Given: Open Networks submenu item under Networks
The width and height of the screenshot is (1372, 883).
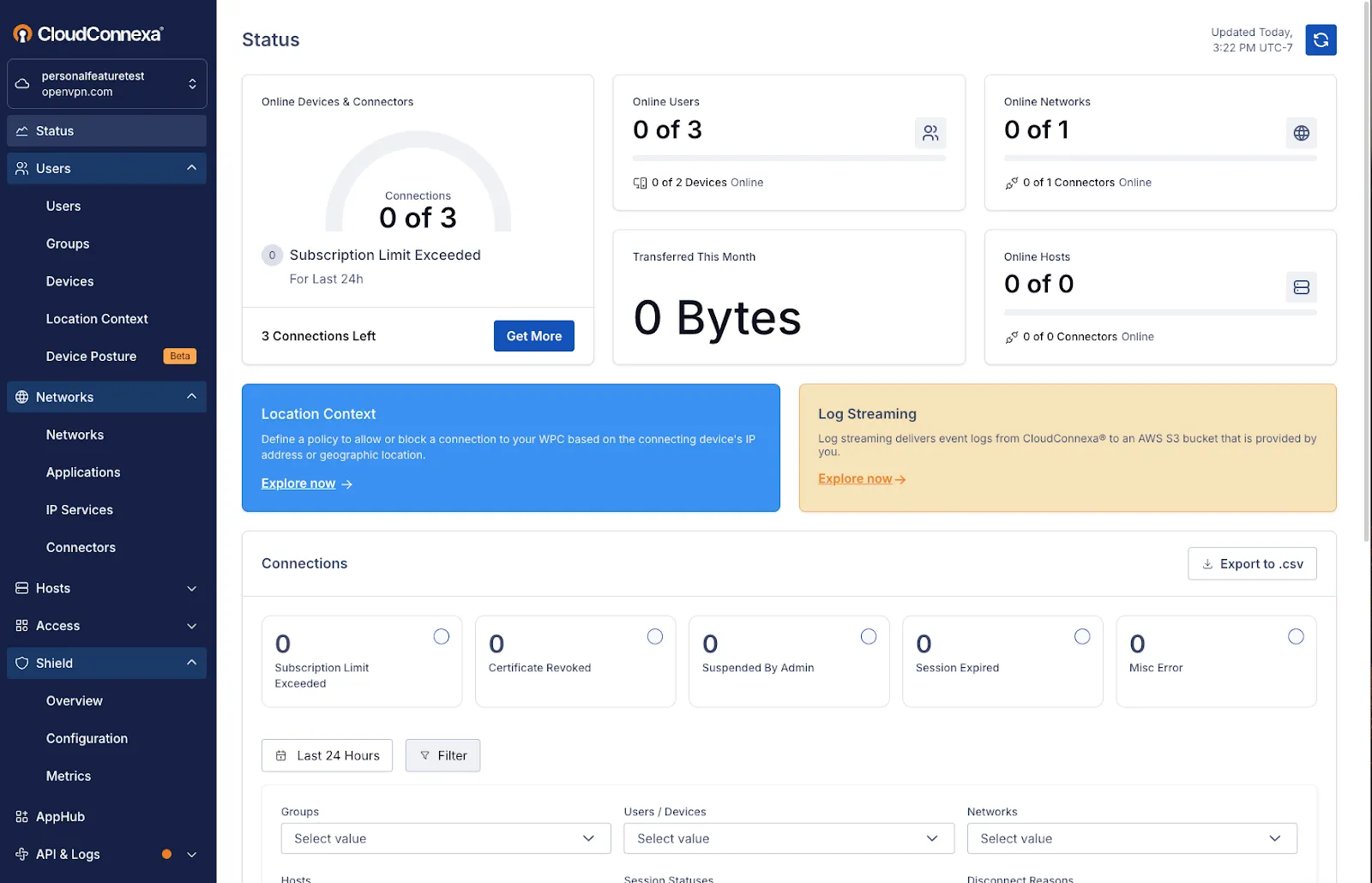Looking at the screenshot, I should point(75,435).
